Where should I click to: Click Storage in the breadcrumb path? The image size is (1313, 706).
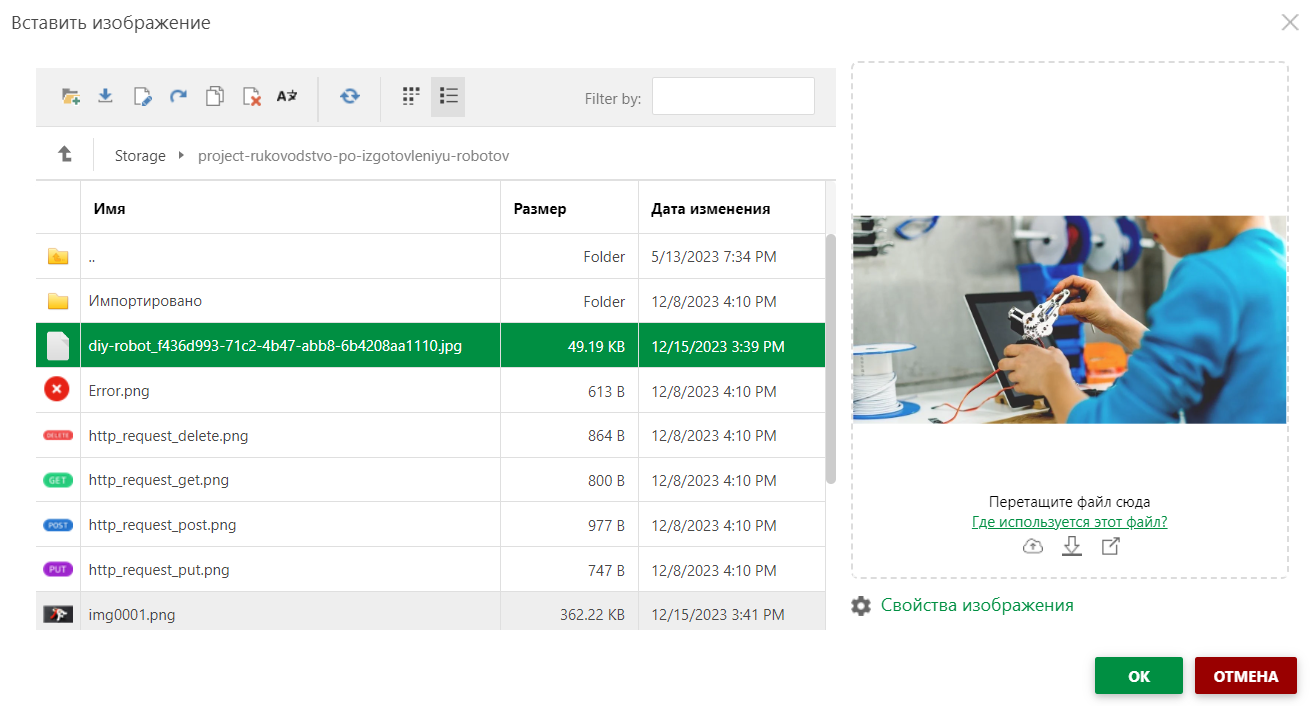point(140,156)
